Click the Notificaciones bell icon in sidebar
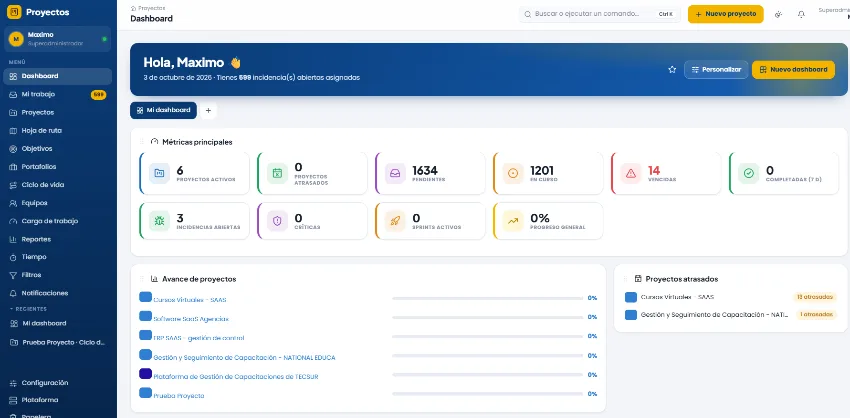This screenshot has height=418, width=850. click(x=14, y=293)
